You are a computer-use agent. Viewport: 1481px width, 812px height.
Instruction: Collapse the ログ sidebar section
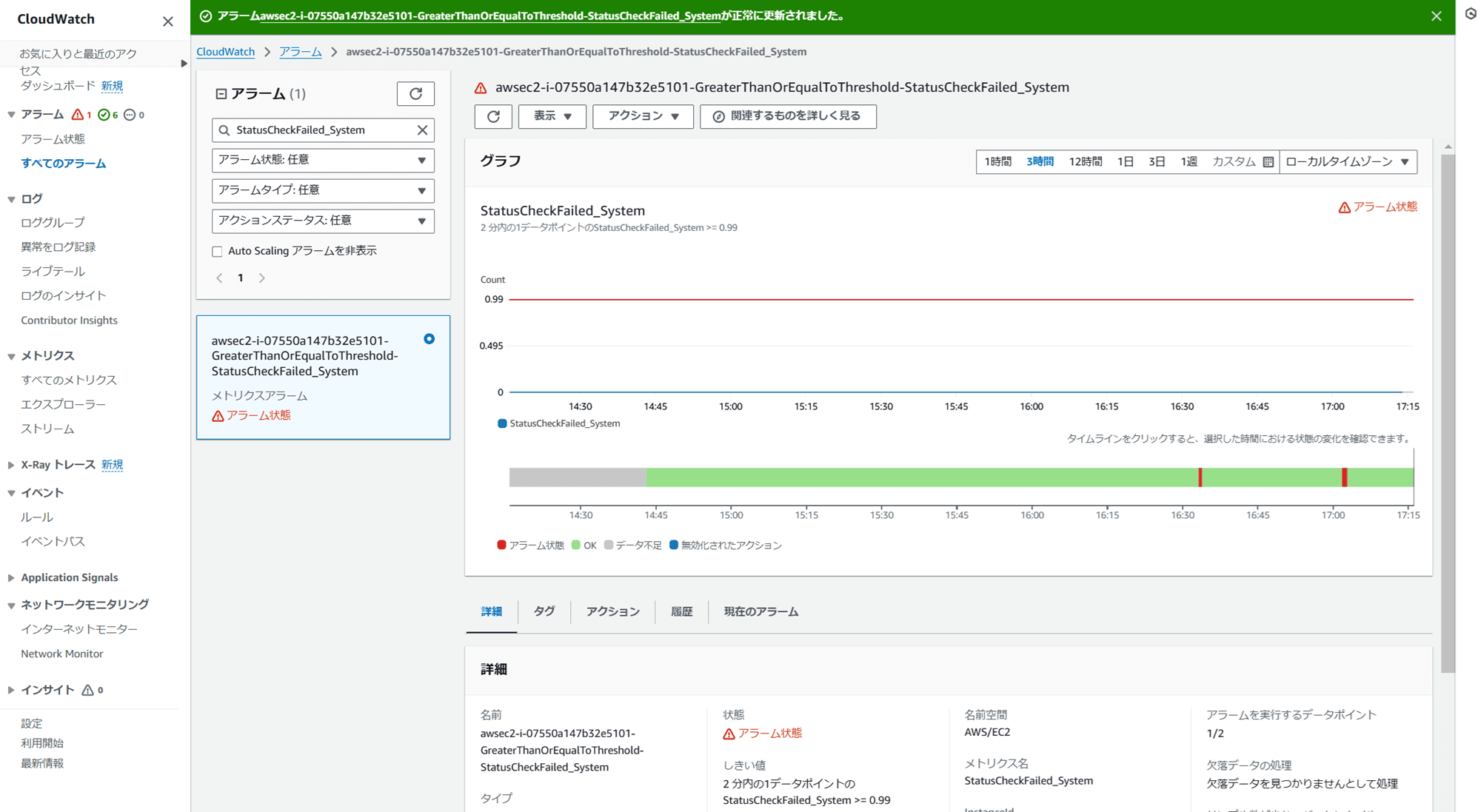[x=11, y=199]
